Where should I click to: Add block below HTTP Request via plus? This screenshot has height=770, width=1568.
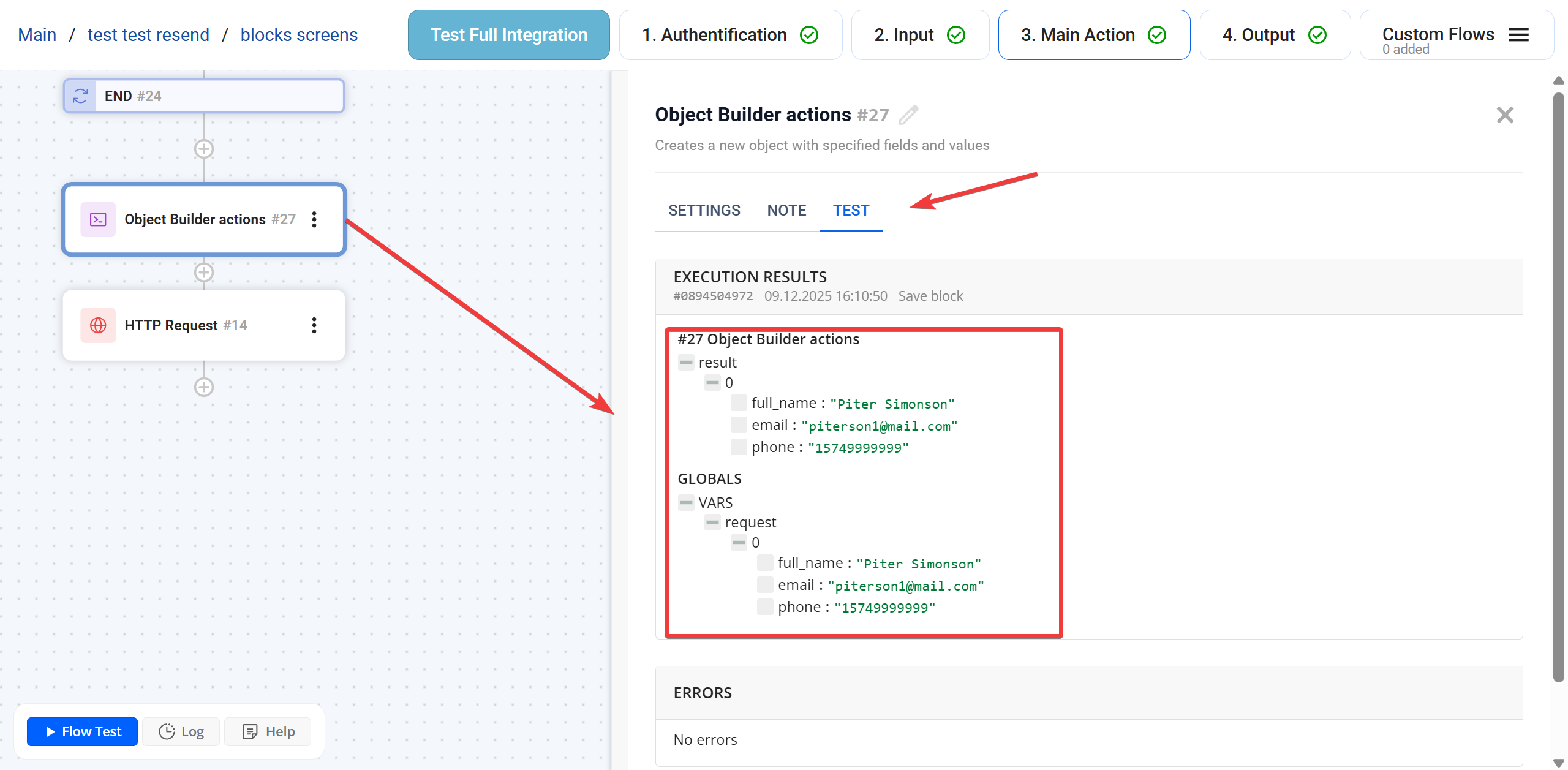tap(204, 387)
